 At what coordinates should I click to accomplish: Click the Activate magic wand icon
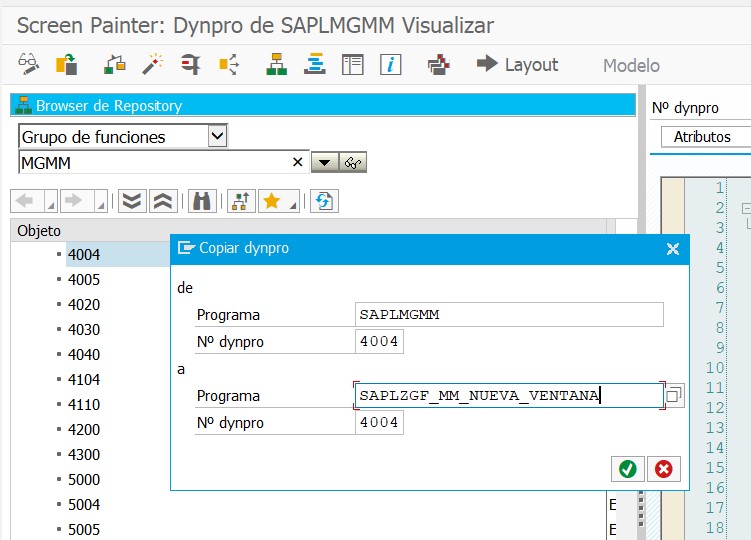pyautogui.click(x=152, y=64)
